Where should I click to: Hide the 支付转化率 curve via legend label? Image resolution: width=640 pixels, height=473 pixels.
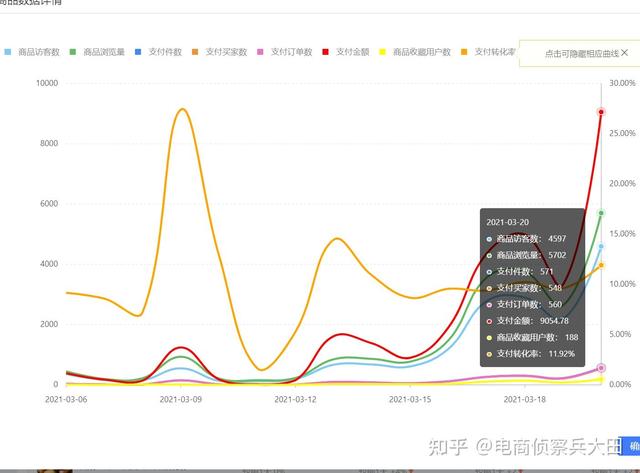coord(495,52)
